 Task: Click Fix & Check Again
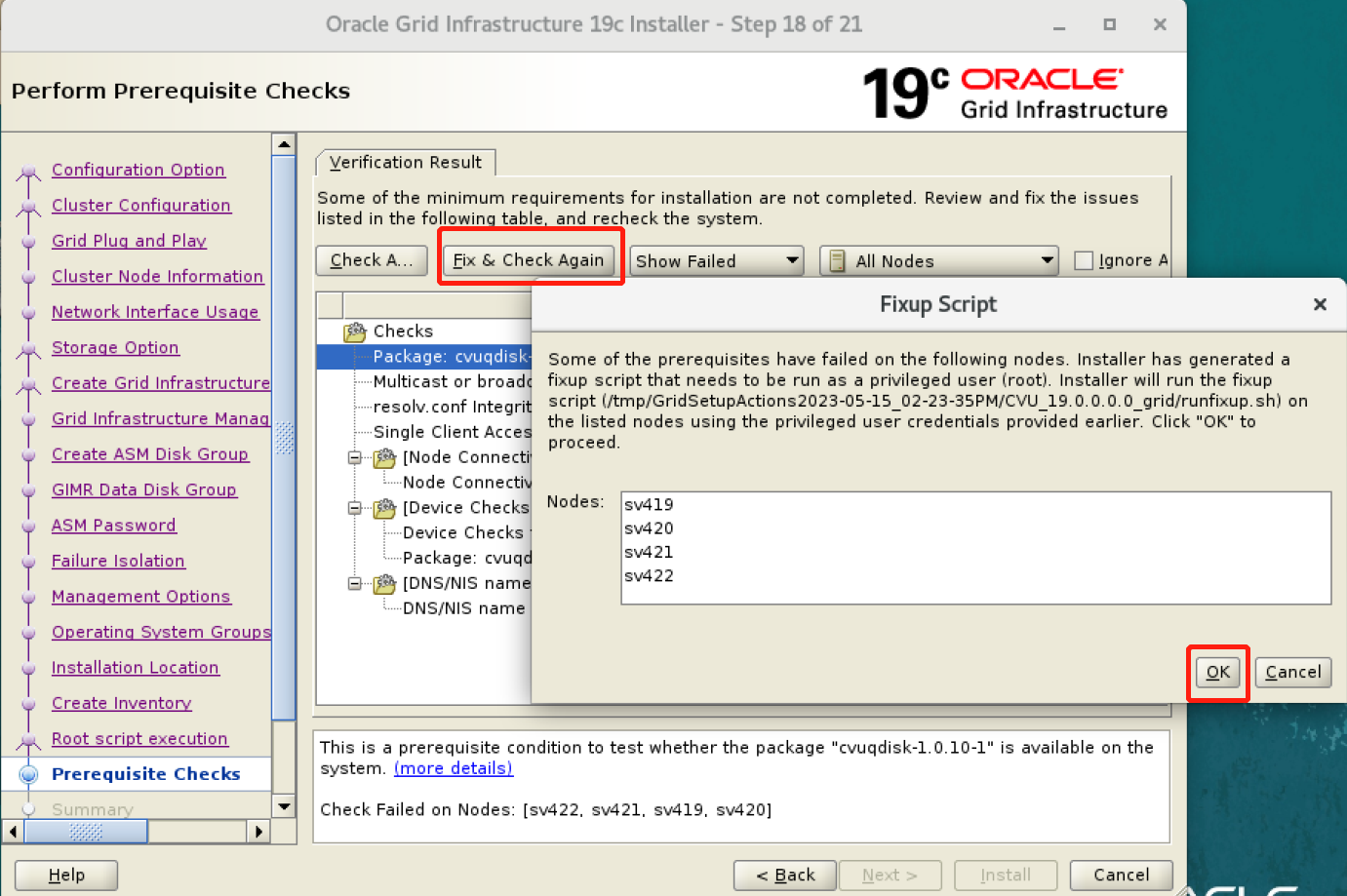pos(529,260)
